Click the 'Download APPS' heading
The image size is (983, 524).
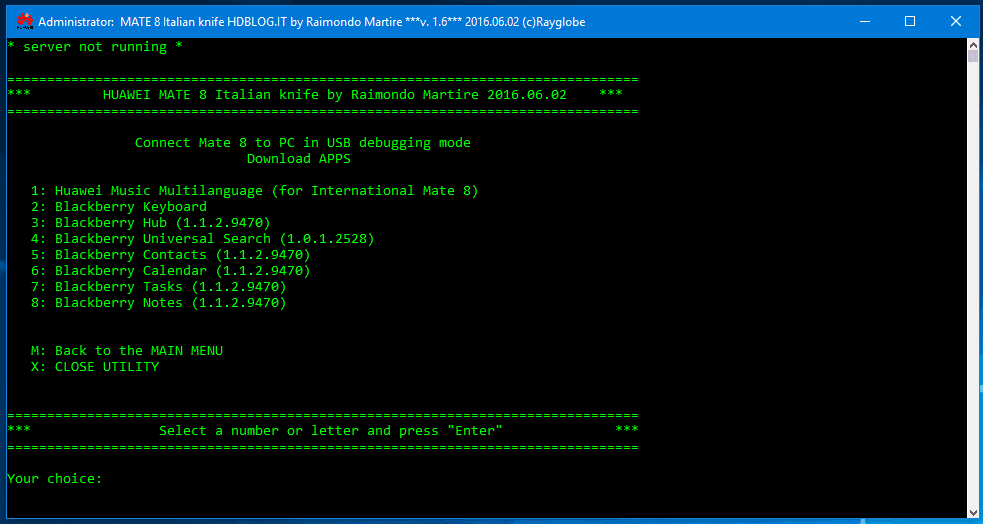click(x=298, y=159)
